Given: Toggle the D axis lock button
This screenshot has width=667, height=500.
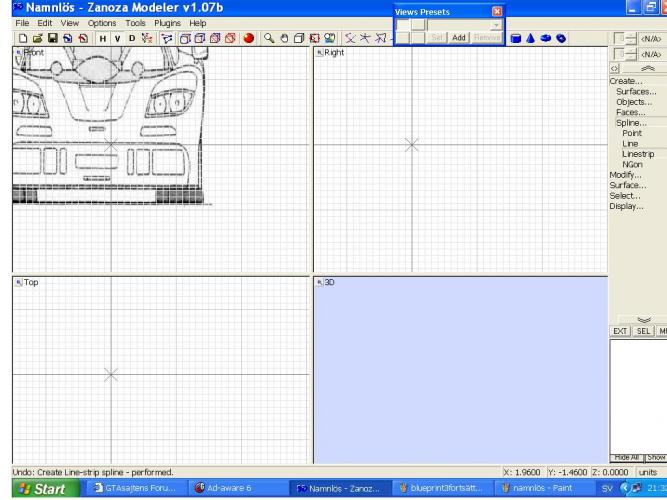Looking at the screenshot, I should click(x=132, y=38).
